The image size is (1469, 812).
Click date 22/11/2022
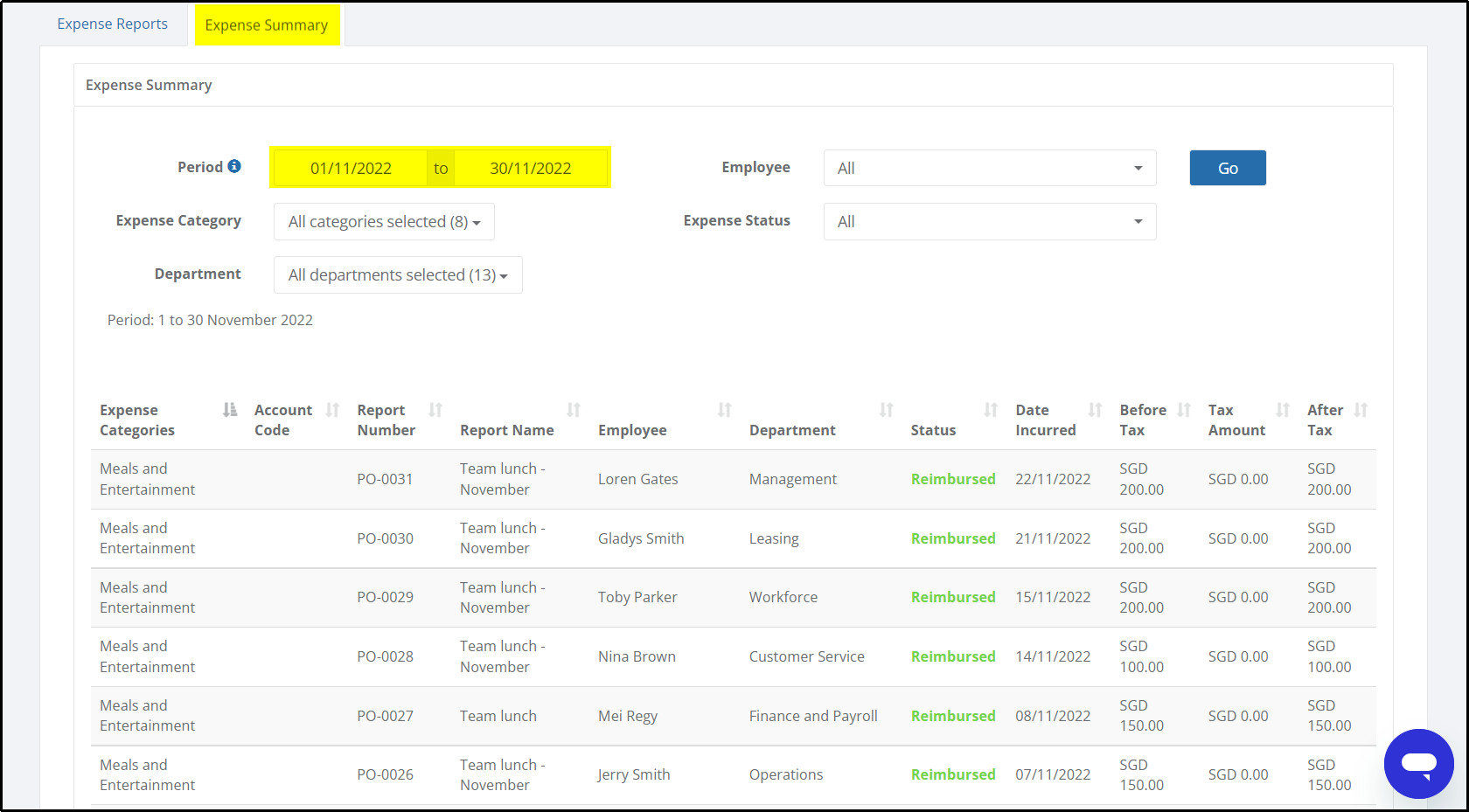point(1053,479)
